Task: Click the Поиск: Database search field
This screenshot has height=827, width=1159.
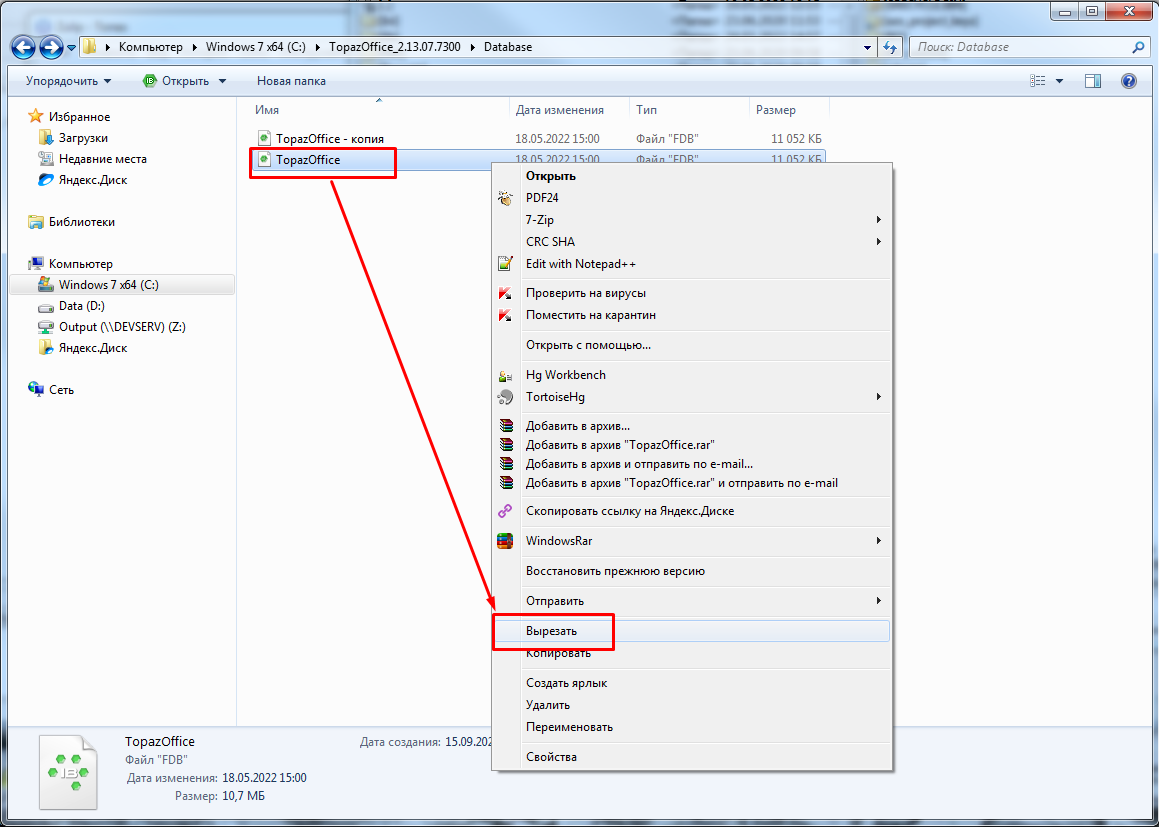Action: click(1029, 47)
